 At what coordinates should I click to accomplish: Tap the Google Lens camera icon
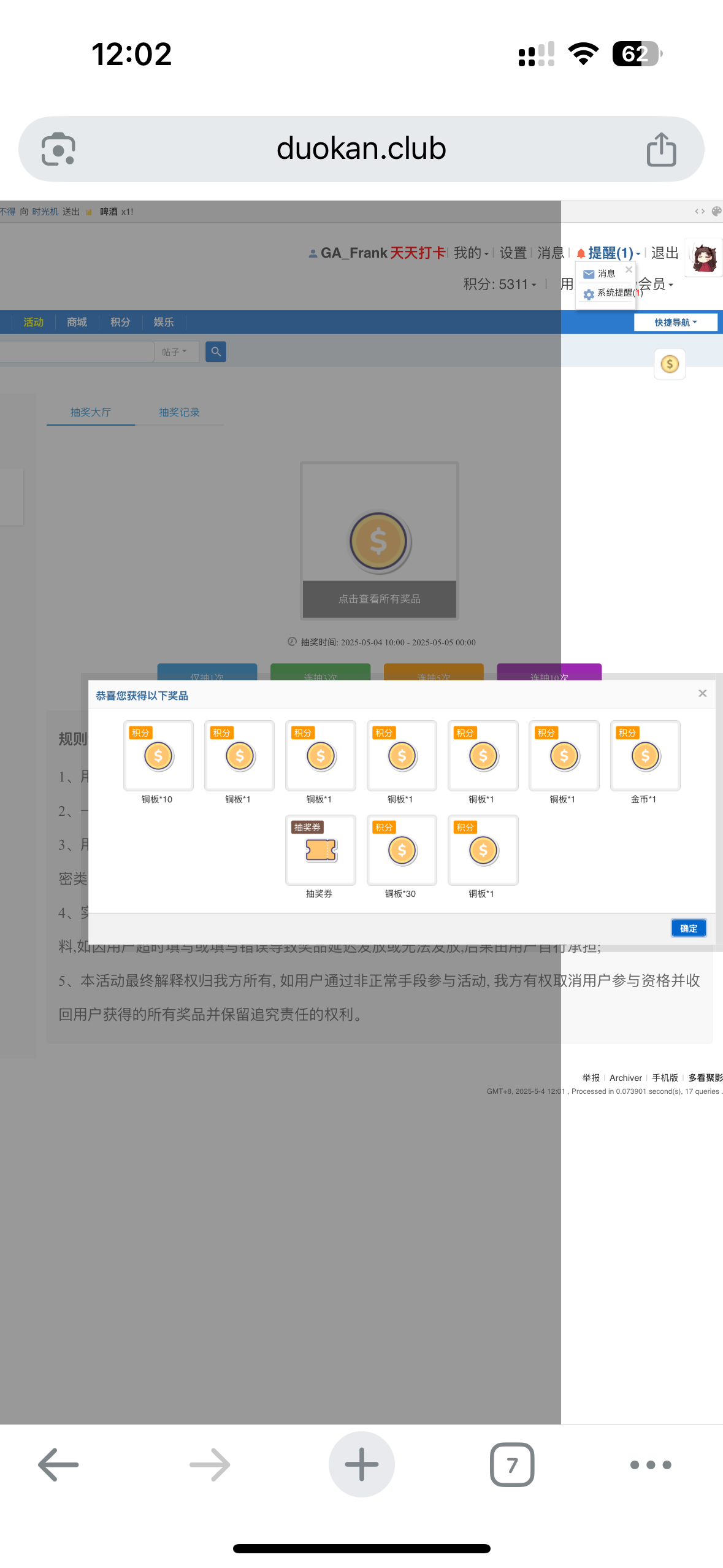coord(58,149)
